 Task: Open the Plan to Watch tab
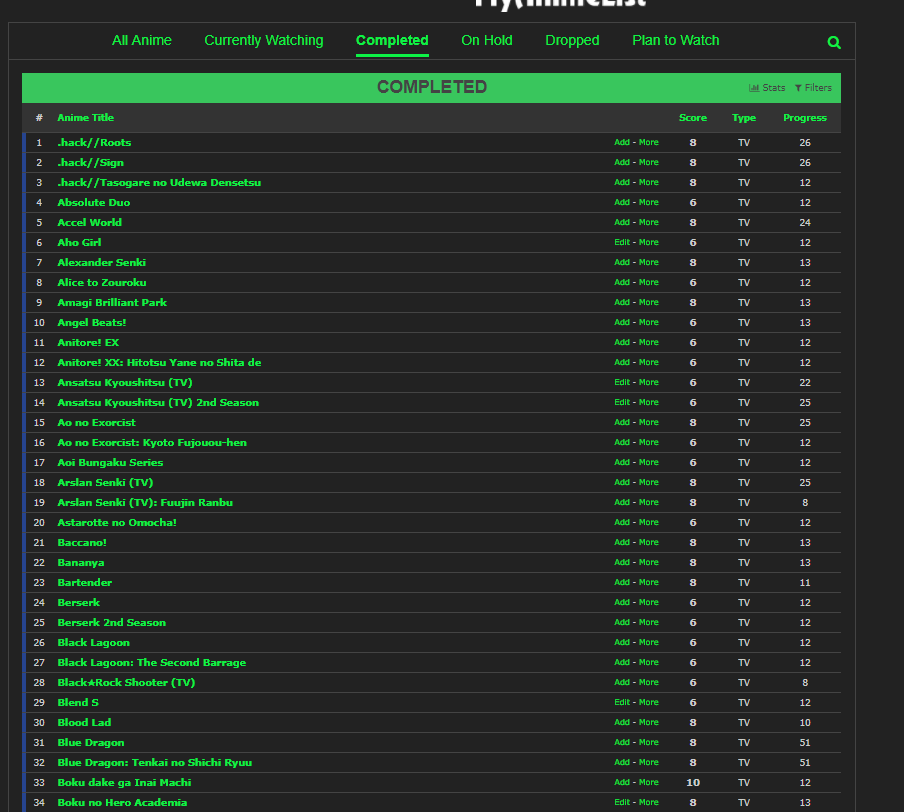point(676,40)
